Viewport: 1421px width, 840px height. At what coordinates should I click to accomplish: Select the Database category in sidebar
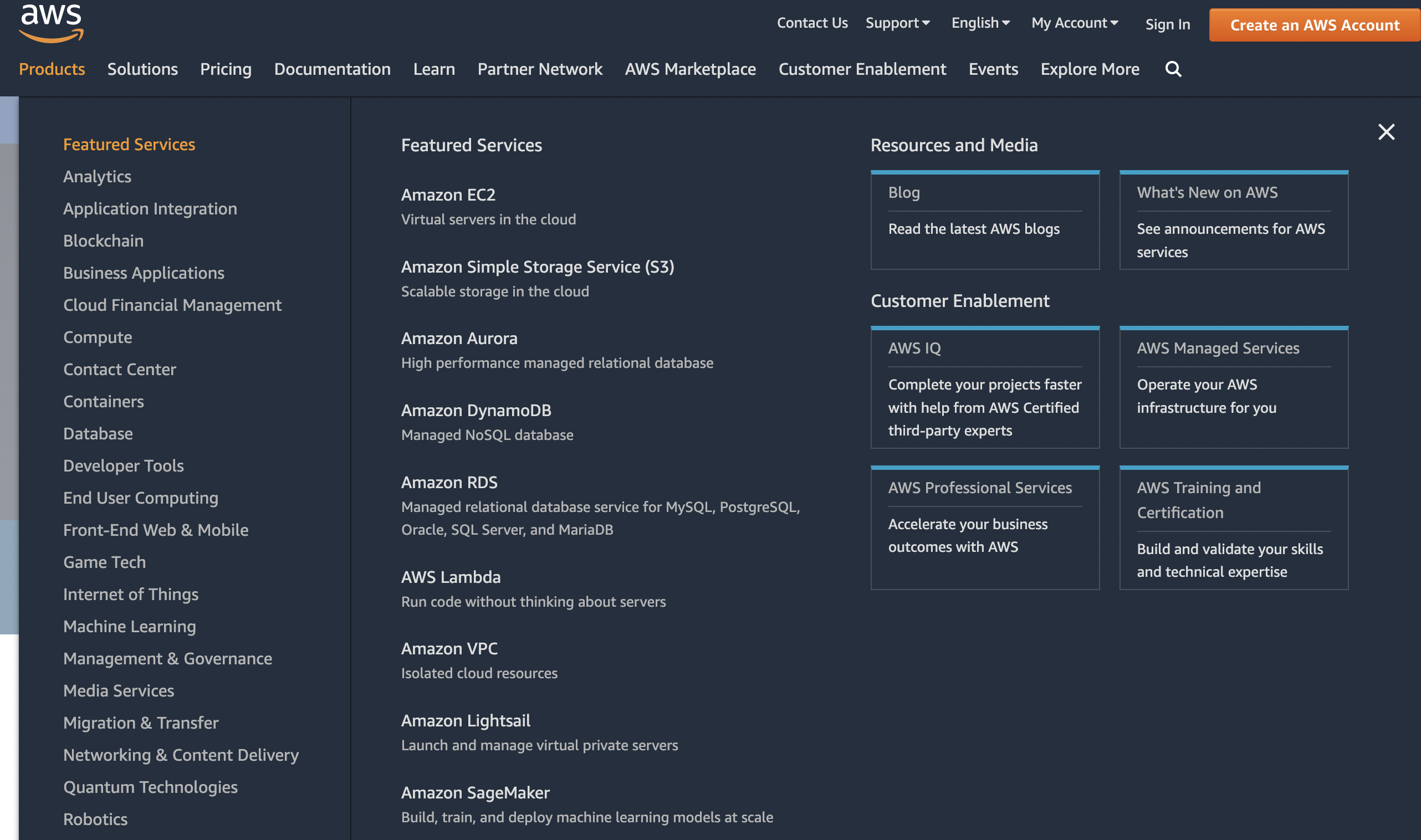click(x=98, y=434)
